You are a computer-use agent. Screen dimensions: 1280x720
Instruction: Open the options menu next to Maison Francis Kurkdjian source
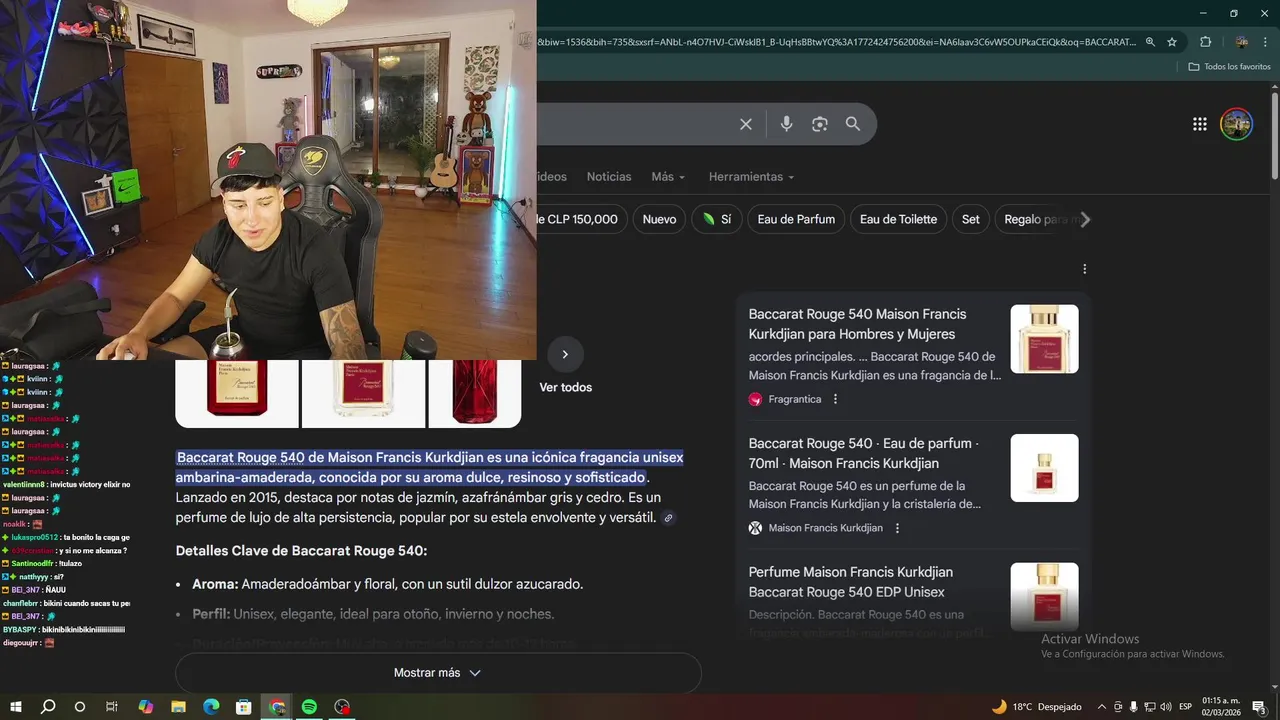coord(897,528)
